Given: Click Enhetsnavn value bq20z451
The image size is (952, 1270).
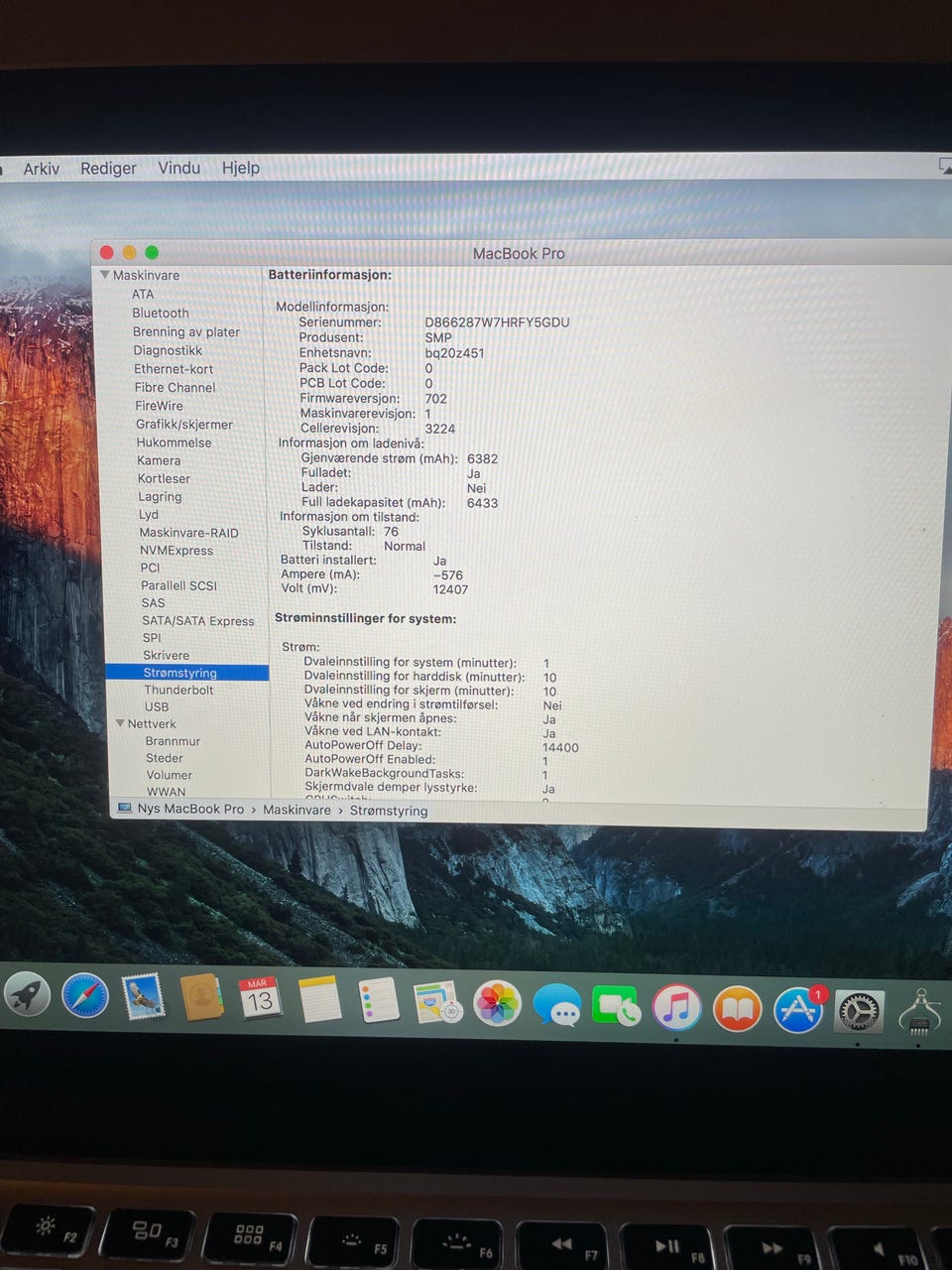Looking at the screenshot, I should (x=454, y=352).
